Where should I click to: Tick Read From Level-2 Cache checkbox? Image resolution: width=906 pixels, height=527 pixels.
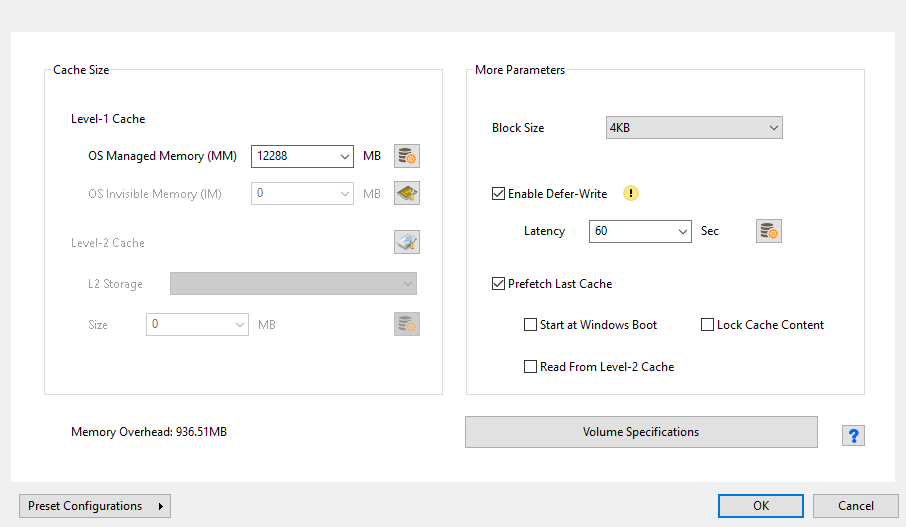click(531, 367)
